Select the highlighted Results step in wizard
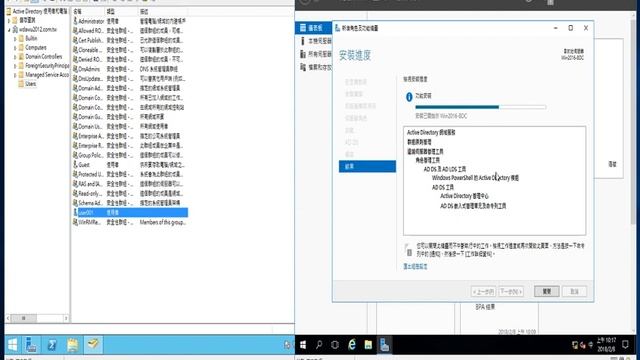640x360 pixels. pos(367,166)
